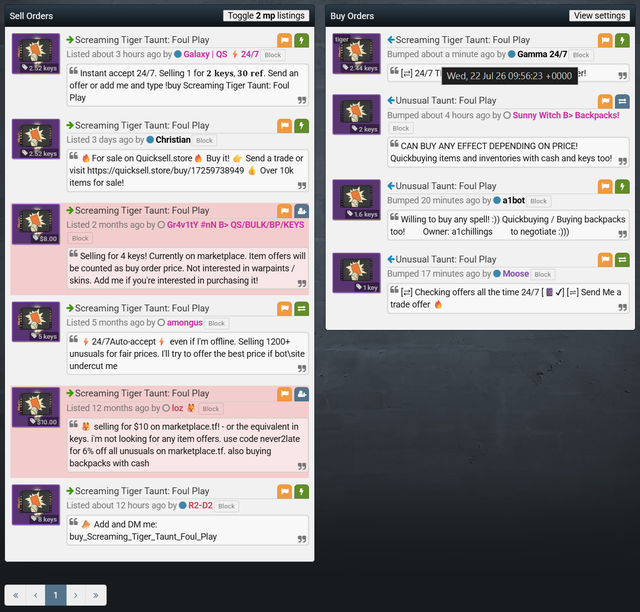Click the orange report flag on Galaxy | QS listing
640x612 pixels.
(x=284, y=40)
